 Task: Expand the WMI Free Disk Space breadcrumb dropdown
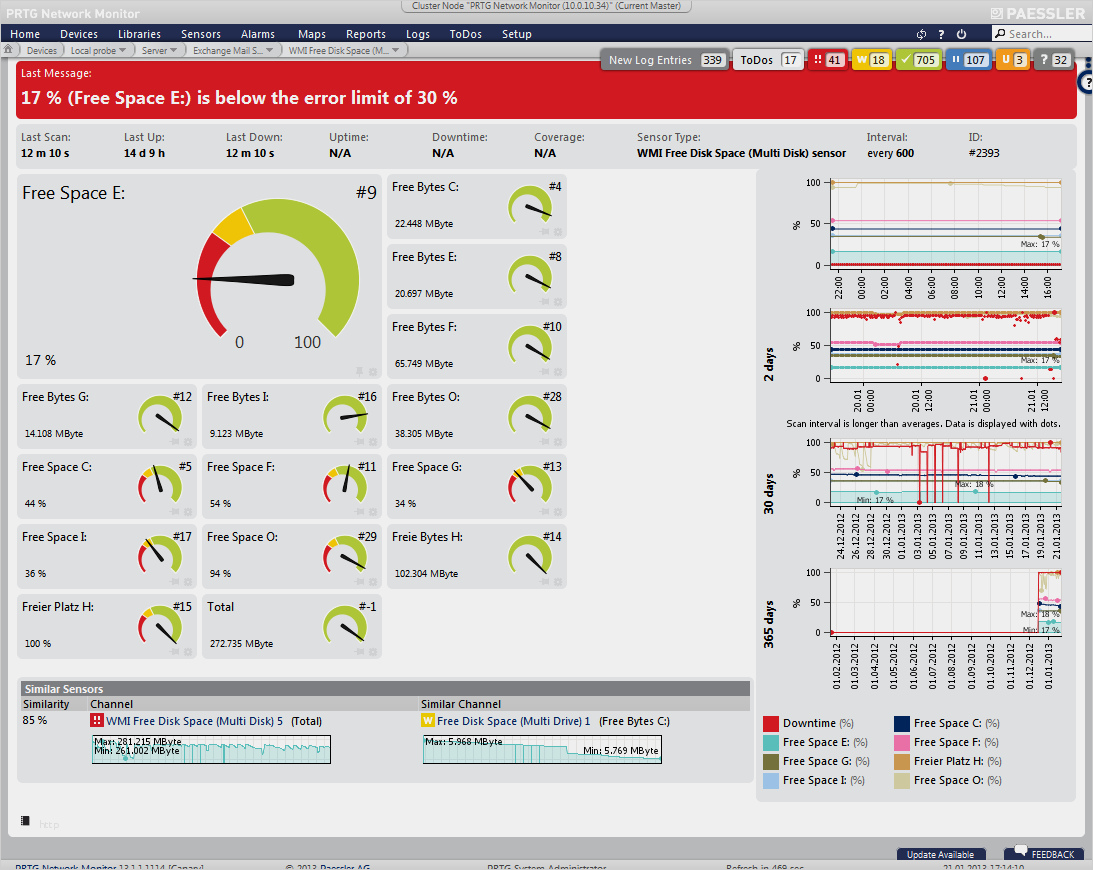click(x=395, y=50)
